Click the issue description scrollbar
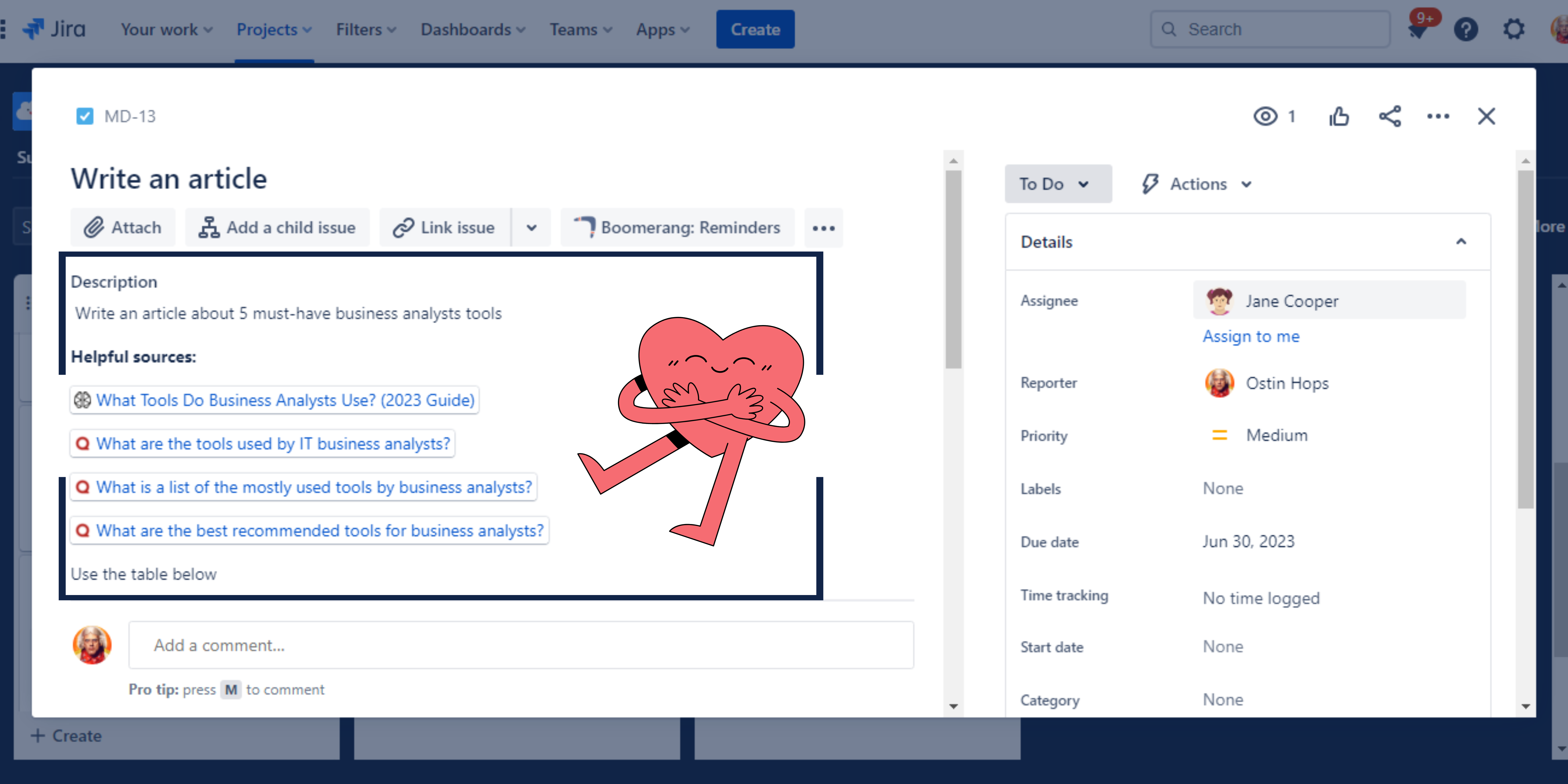 (x=953, y=269)
